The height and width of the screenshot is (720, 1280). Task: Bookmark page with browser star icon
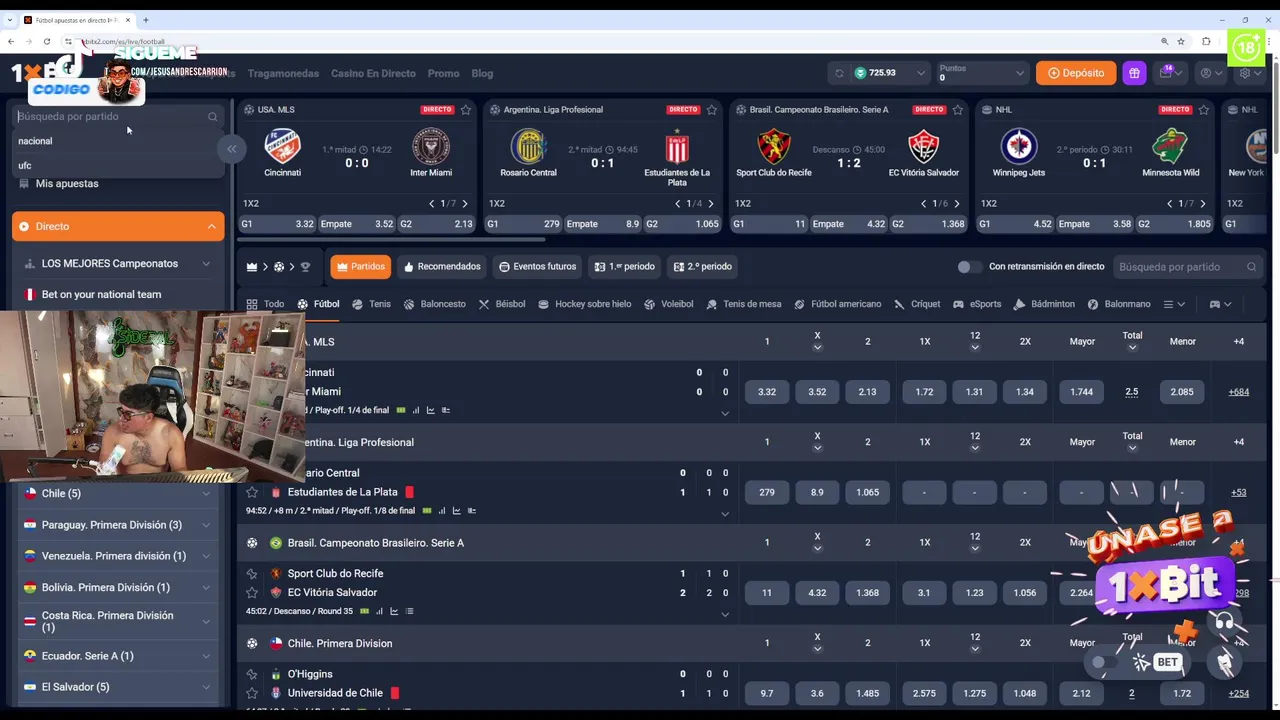click(x=1181, y=41)
